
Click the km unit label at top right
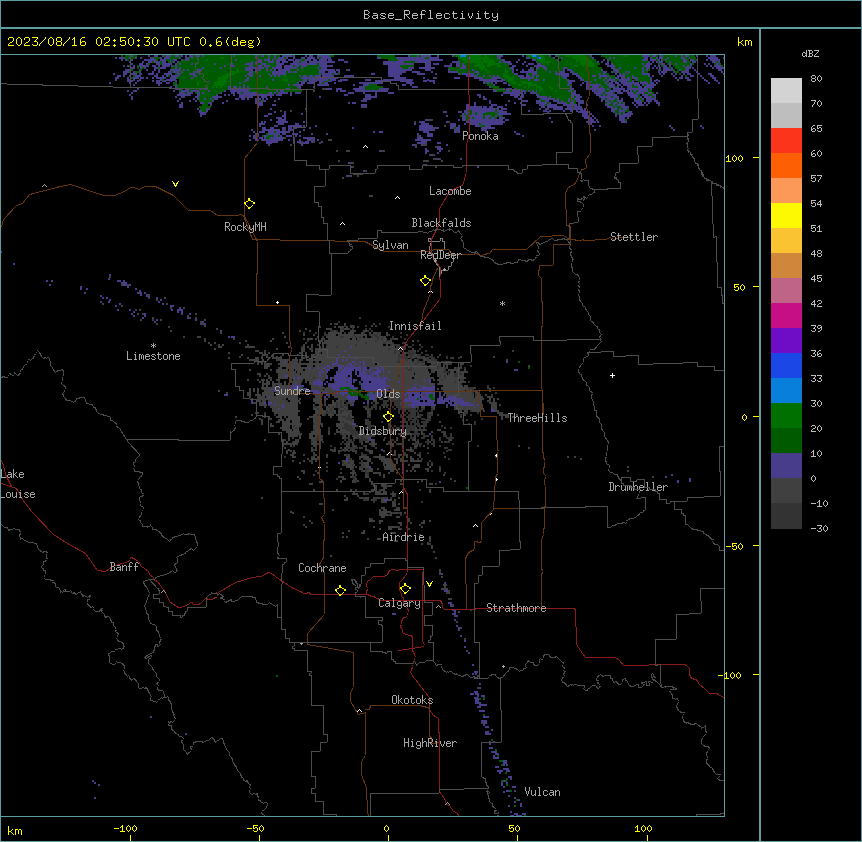[x=745, y=42]
